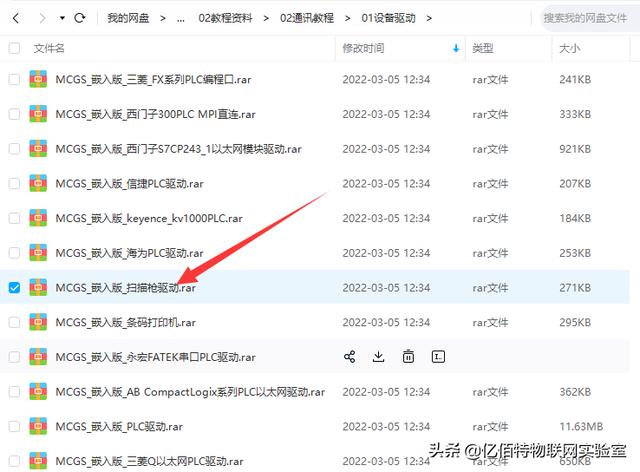Click the rar icon of 永宏FATEK串口PLC驱动.rar
Screen dimensions: 640x472
pos(38,357)
